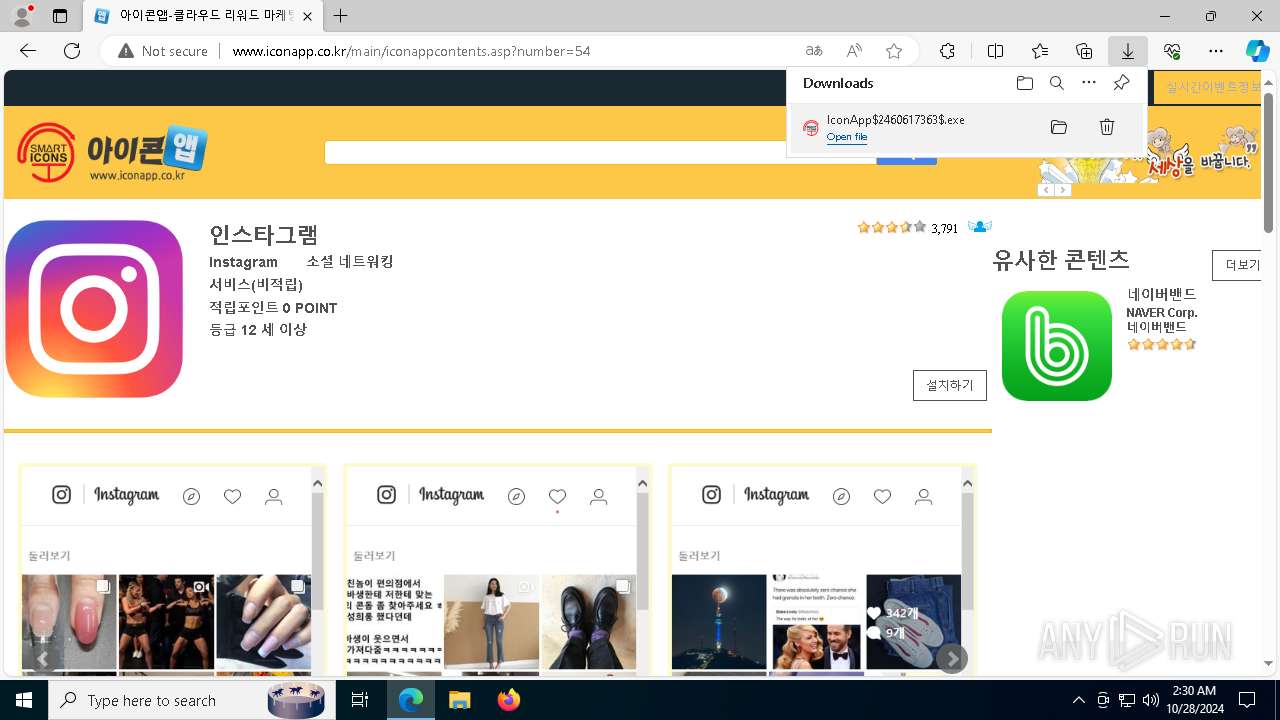
Task: Open the second Instagram screenshot
Action: 498,571
